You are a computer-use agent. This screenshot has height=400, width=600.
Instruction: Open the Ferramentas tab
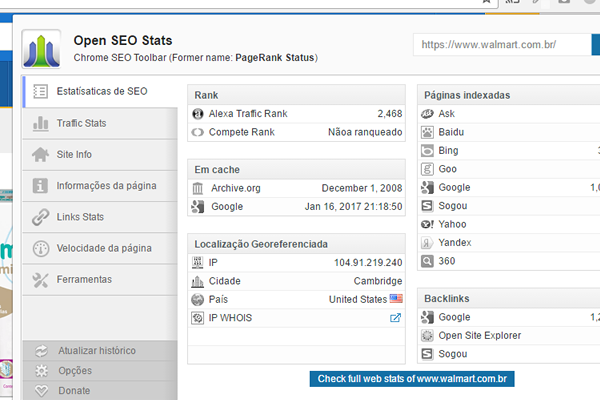(x=100, y=279)
